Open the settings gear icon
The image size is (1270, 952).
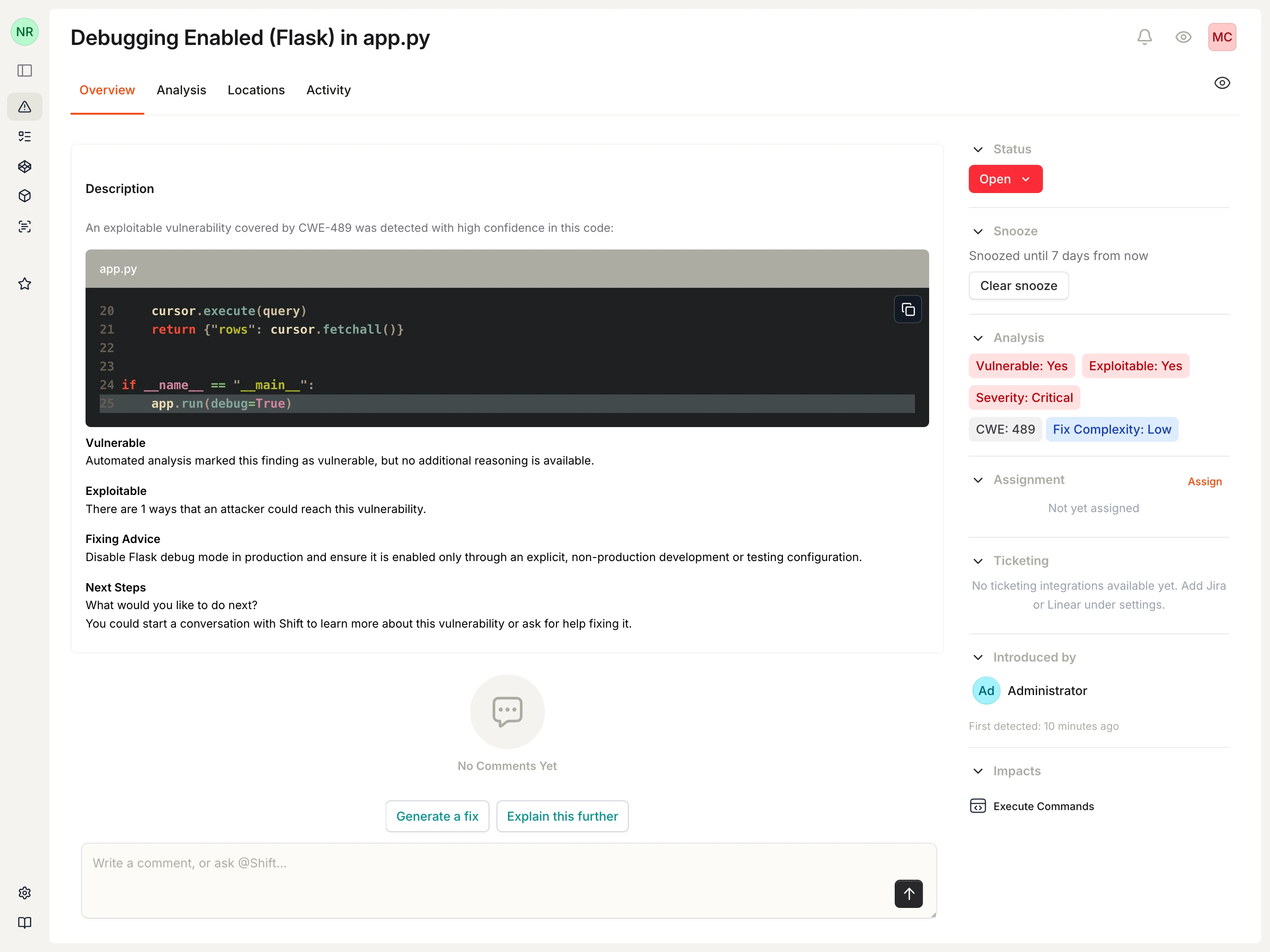tap(25, 893)
